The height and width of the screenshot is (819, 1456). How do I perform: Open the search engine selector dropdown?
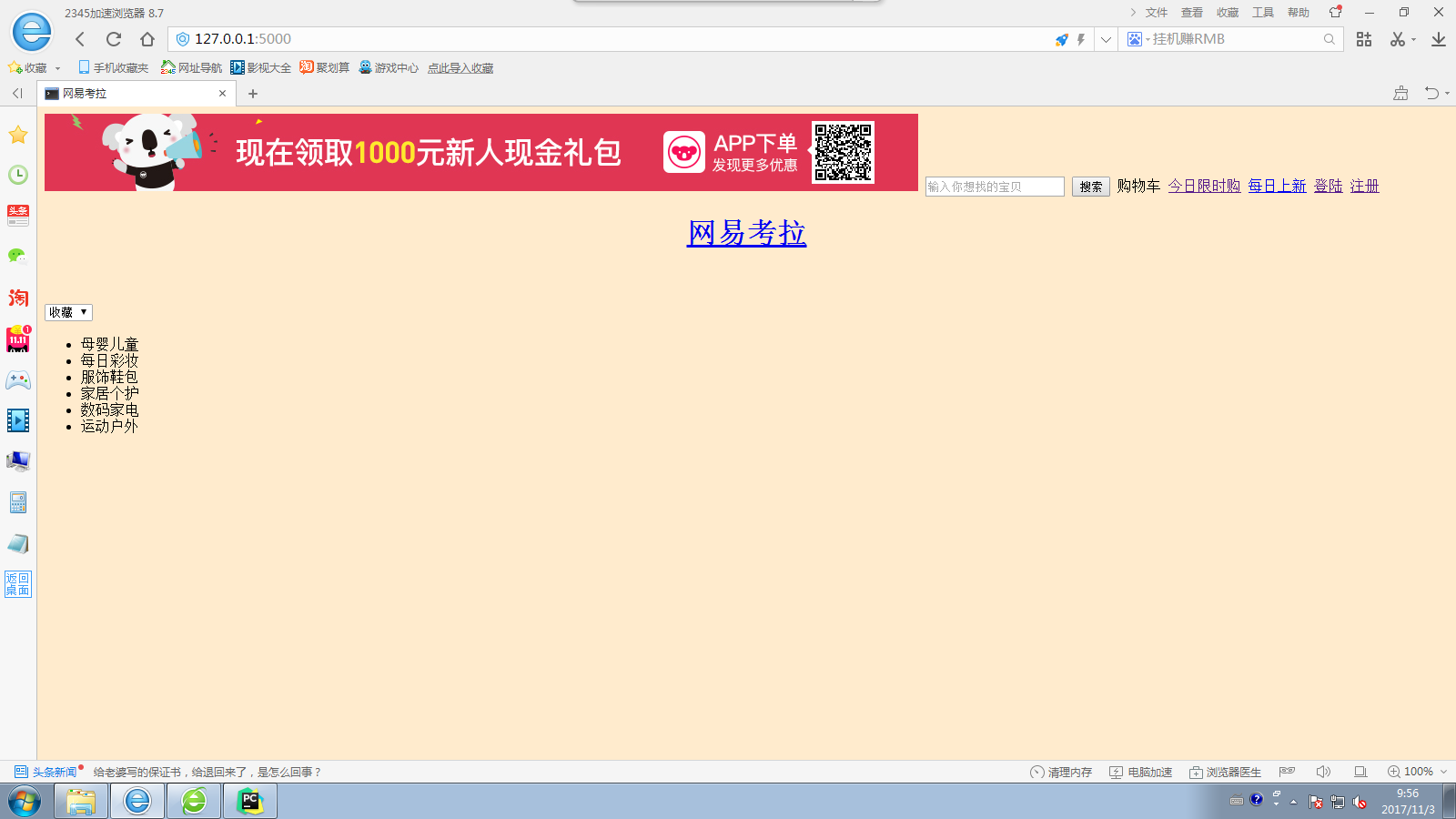(1137, 39)
